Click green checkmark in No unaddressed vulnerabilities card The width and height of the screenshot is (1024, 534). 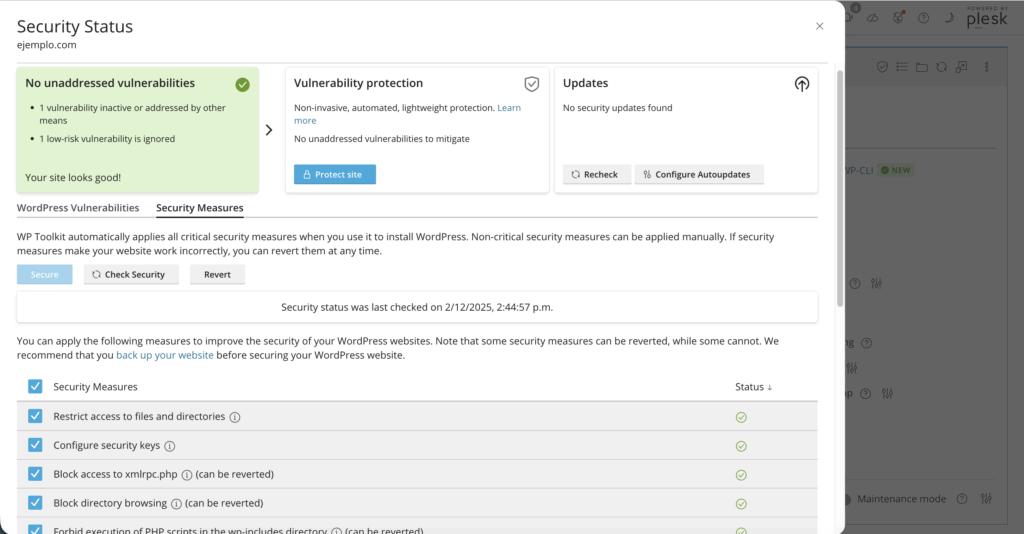point(242,84)
